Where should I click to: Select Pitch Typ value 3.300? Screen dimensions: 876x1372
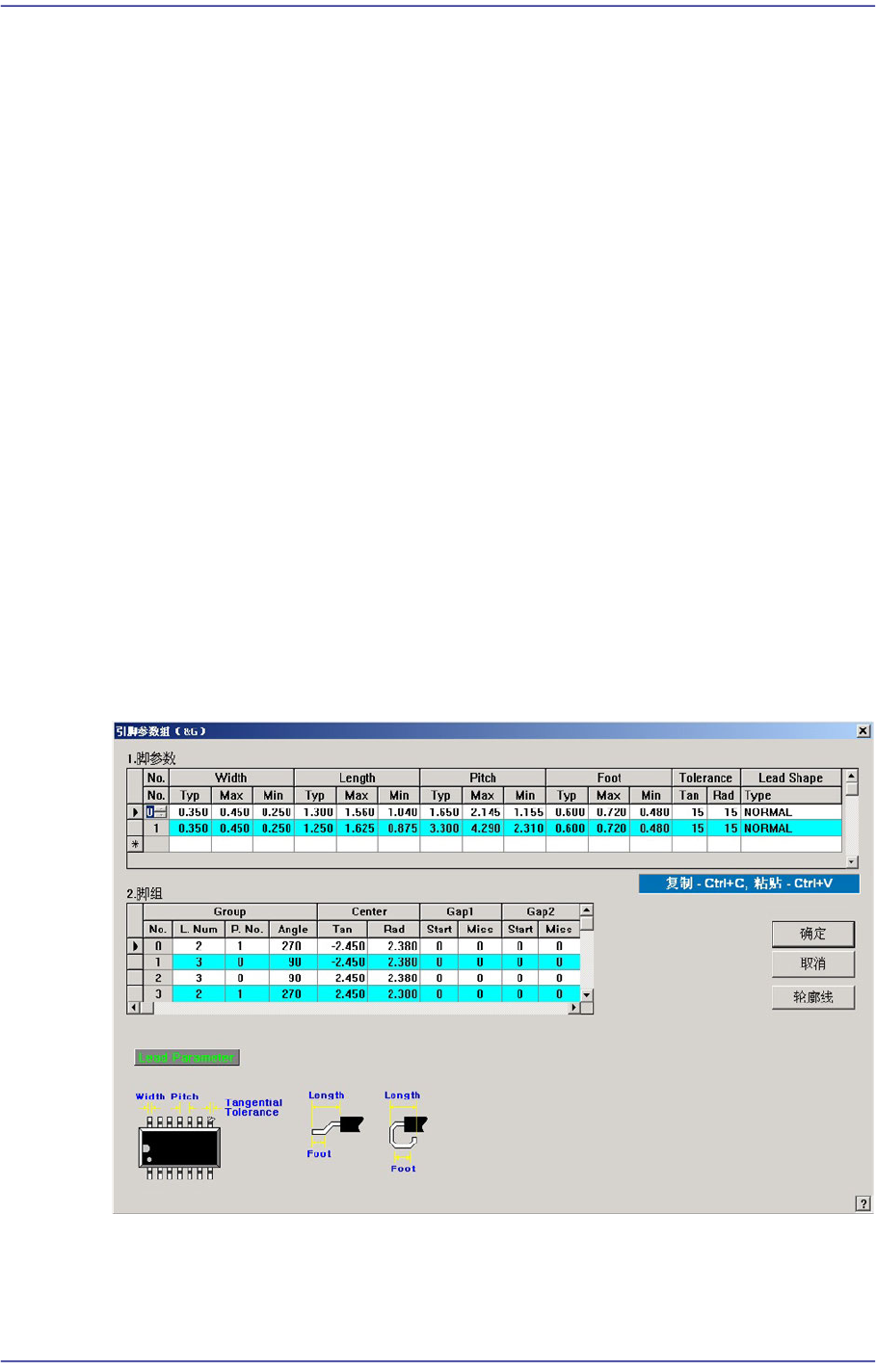click(441, 828)
